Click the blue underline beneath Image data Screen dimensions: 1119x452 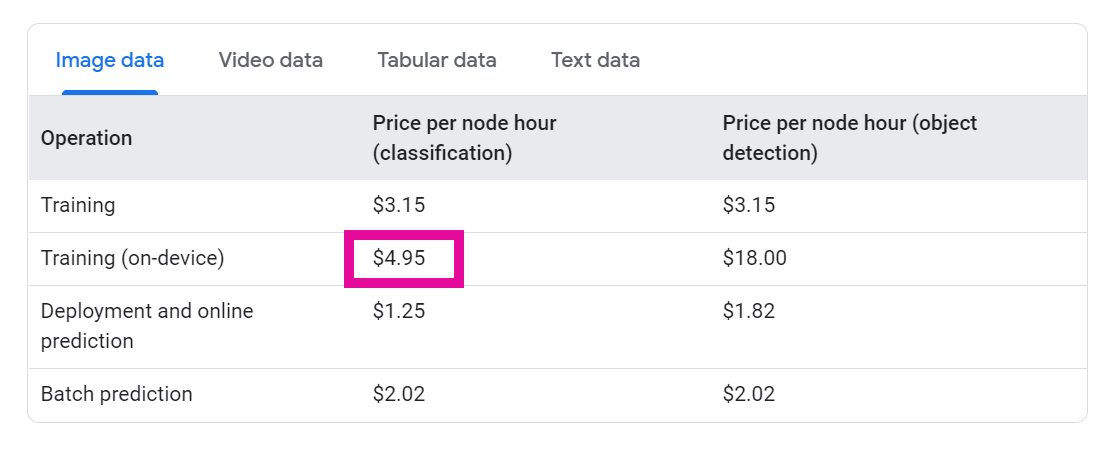click(x=110, y=93)
